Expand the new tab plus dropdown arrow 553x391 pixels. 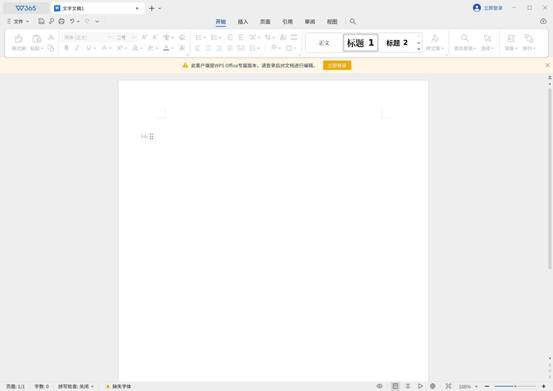(160, 8)
